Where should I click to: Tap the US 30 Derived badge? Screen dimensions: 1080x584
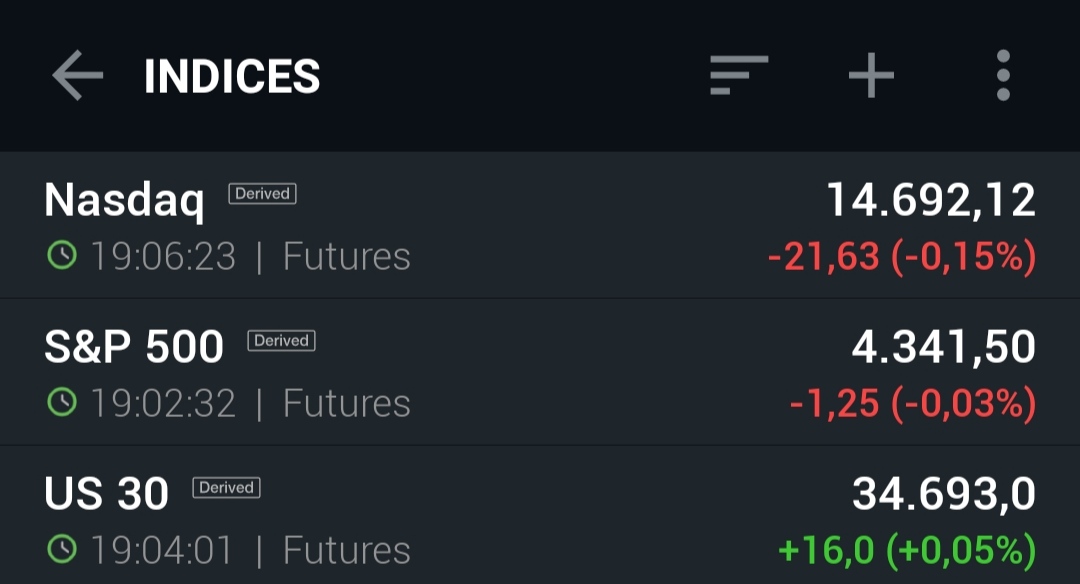pyautogui.click(x=226, y=488)
